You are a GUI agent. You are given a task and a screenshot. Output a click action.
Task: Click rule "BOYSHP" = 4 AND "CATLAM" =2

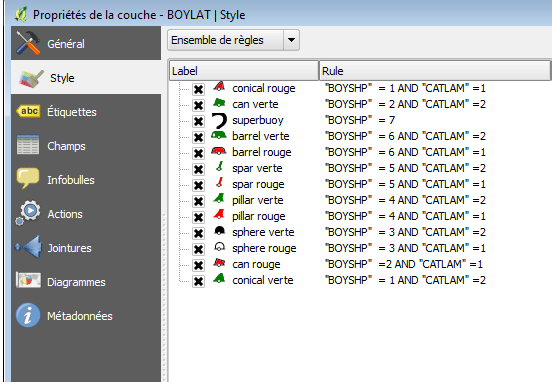pos(405,200)
